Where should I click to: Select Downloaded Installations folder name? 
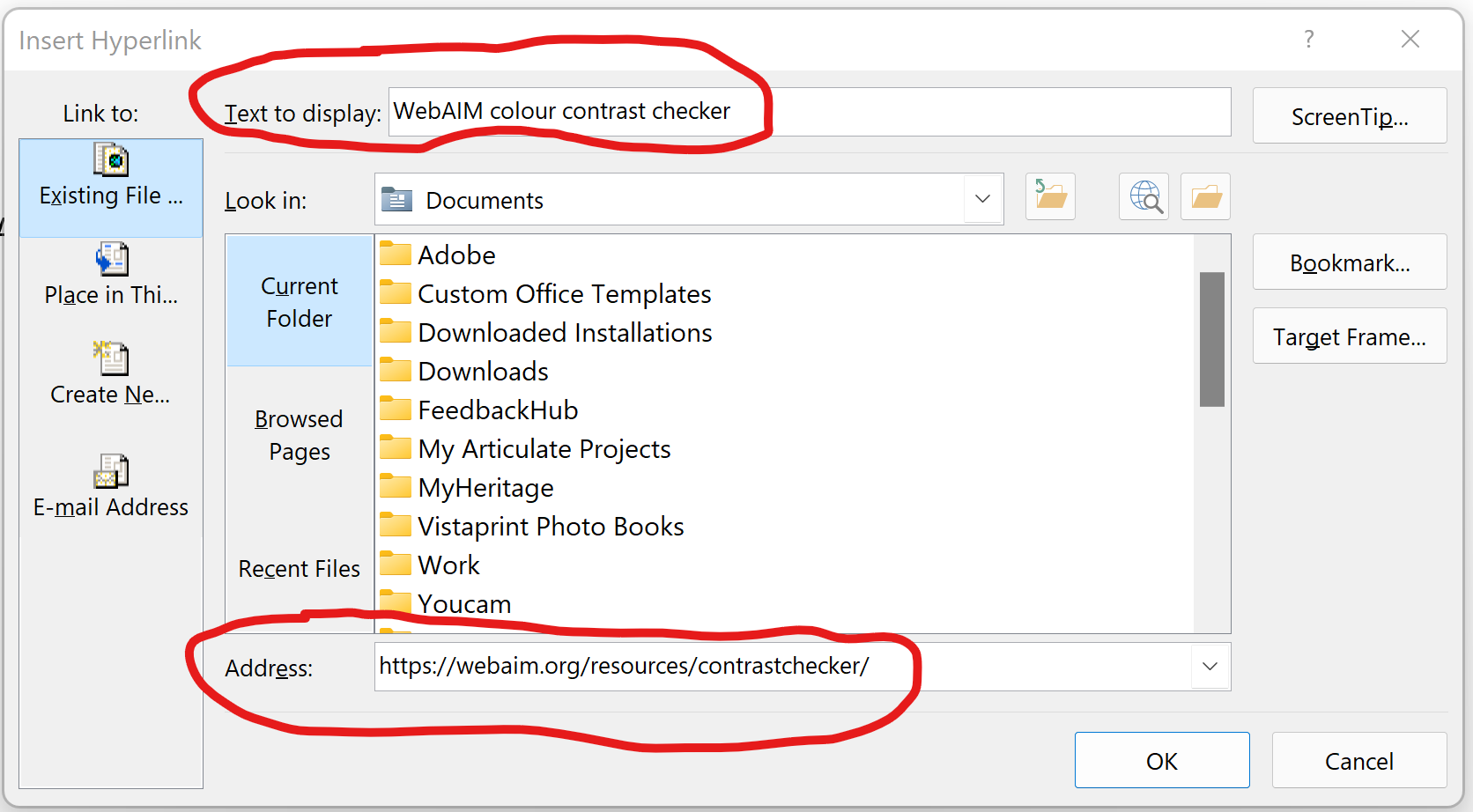click(566, 332)
